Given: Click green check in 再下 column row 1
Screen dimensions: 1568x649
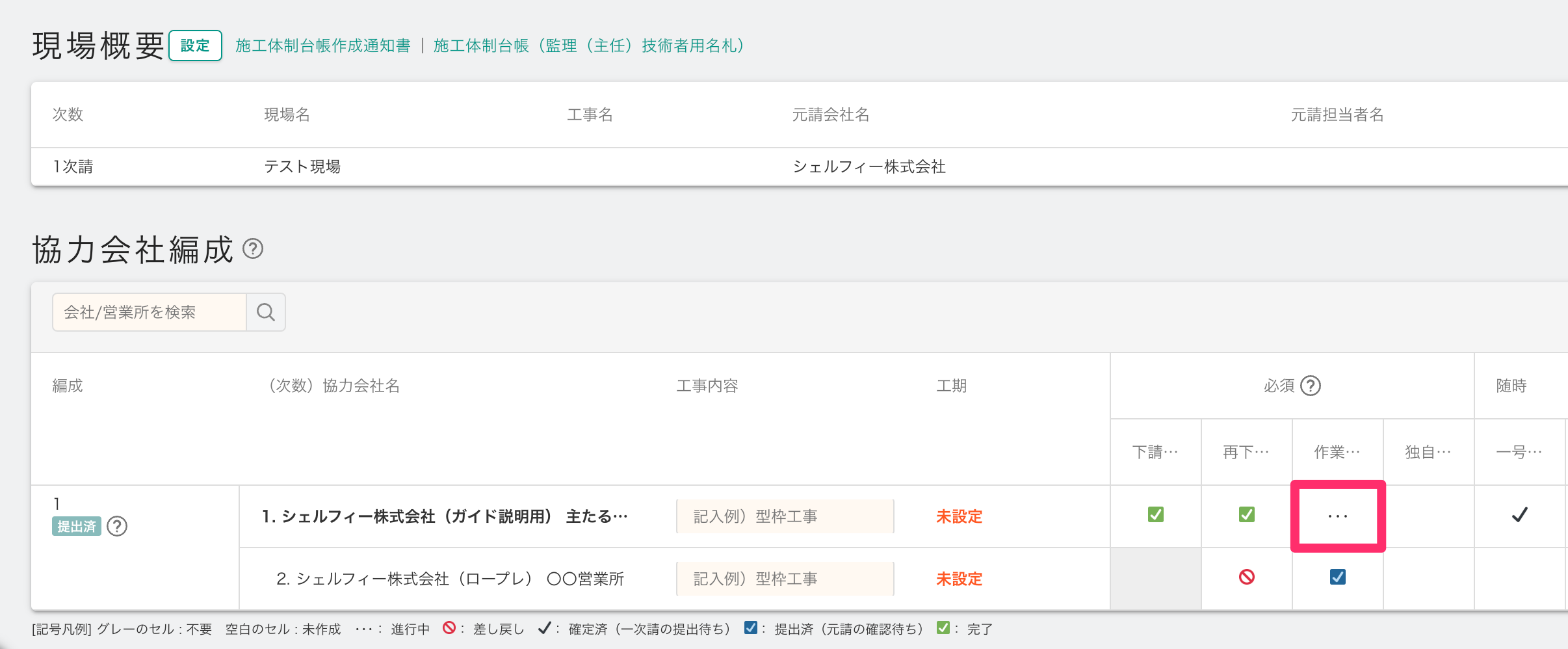Looking at the screenshot, I should [1246, 515].
